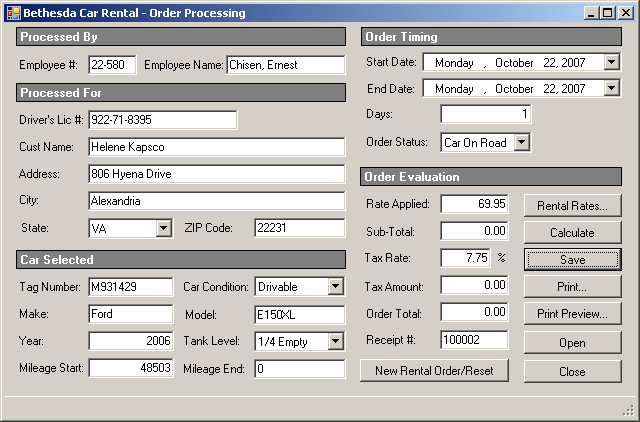Save the rental order

click(573, 260)
